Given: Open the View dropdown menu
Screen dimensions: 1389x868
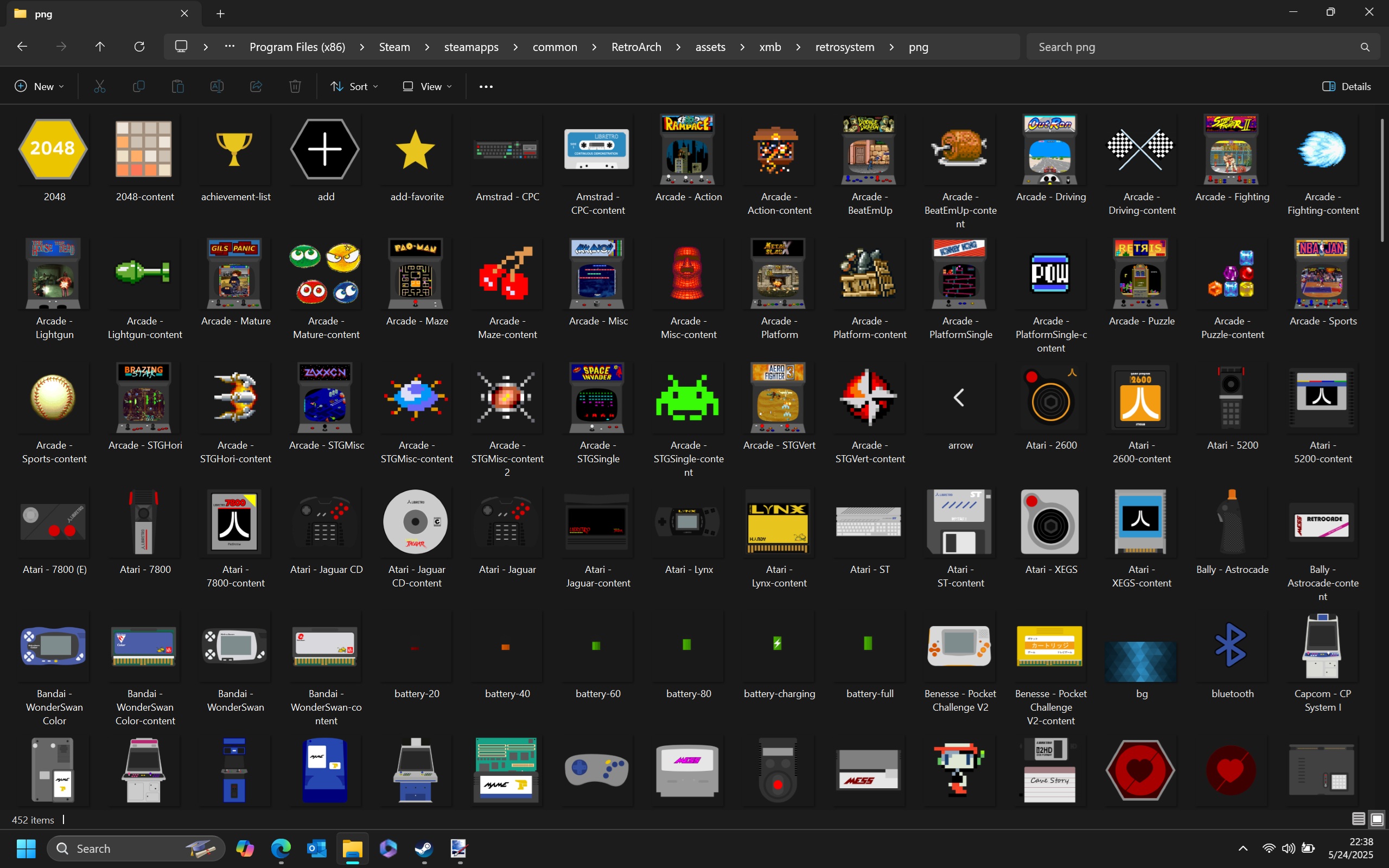Looking at the screenshot, I should (427, 87).
